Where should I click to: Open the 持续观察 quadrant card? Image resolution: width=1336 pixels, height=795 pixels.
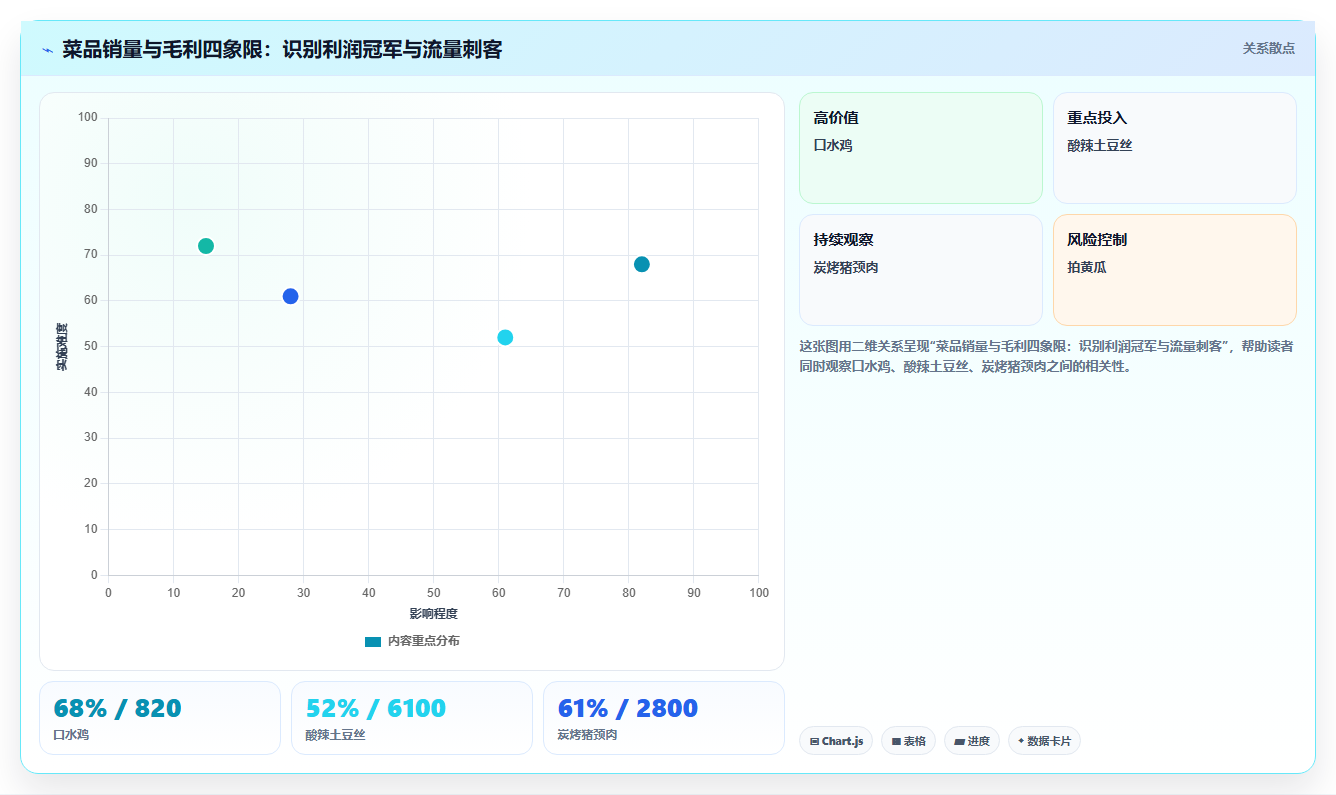[921, 270]
